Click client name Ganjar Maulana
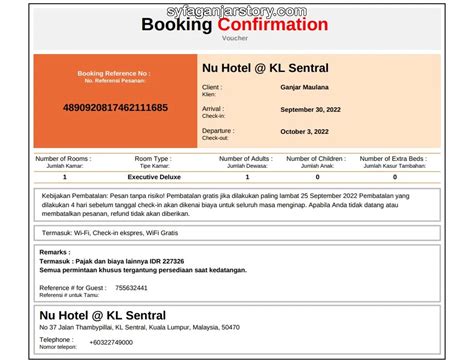 click(x=304, y=87)
